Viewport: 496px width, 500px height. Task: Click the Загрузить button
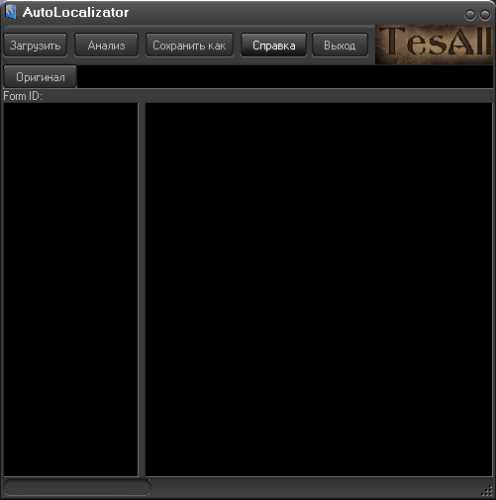[35, 45]
